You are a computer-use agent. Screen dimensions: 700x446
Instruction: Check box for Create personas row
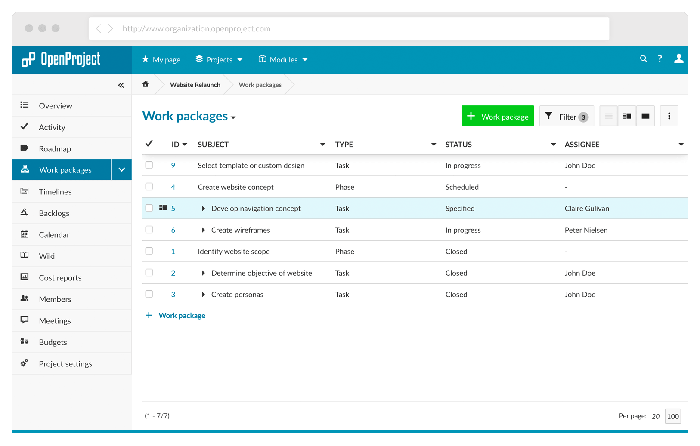(149, 294)
